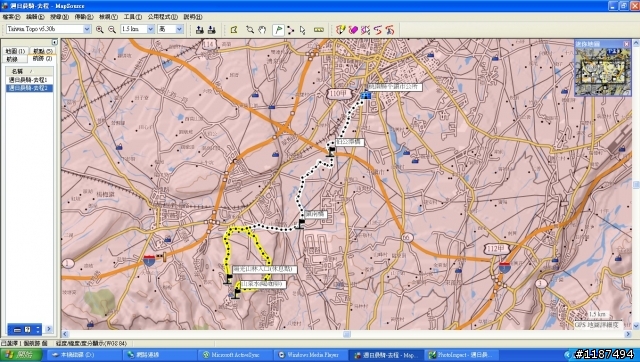Click the interstate shield on highway 1

click(x=149, y=260)
